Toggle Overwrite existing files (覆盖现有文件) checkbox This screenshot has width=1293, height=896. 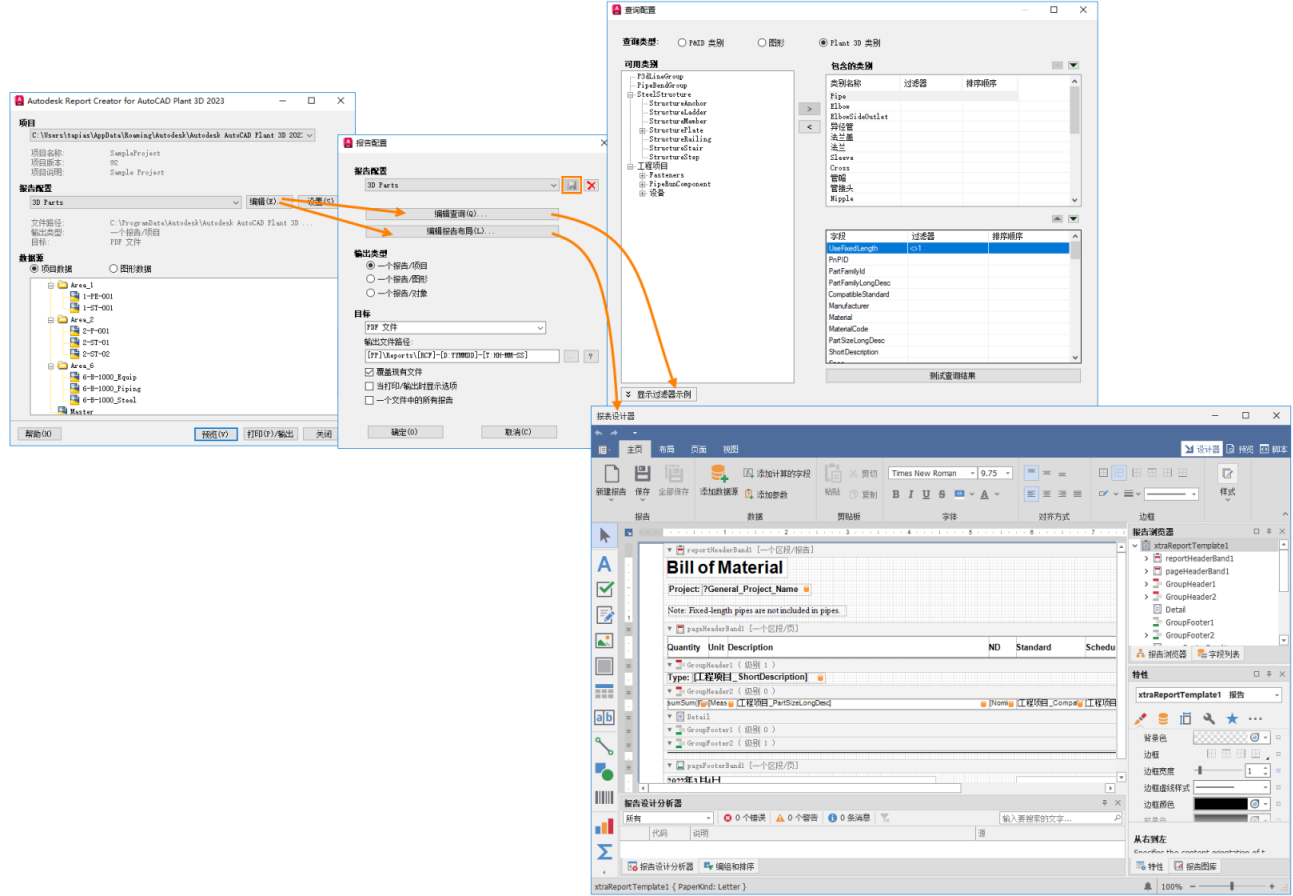point(370,372)
